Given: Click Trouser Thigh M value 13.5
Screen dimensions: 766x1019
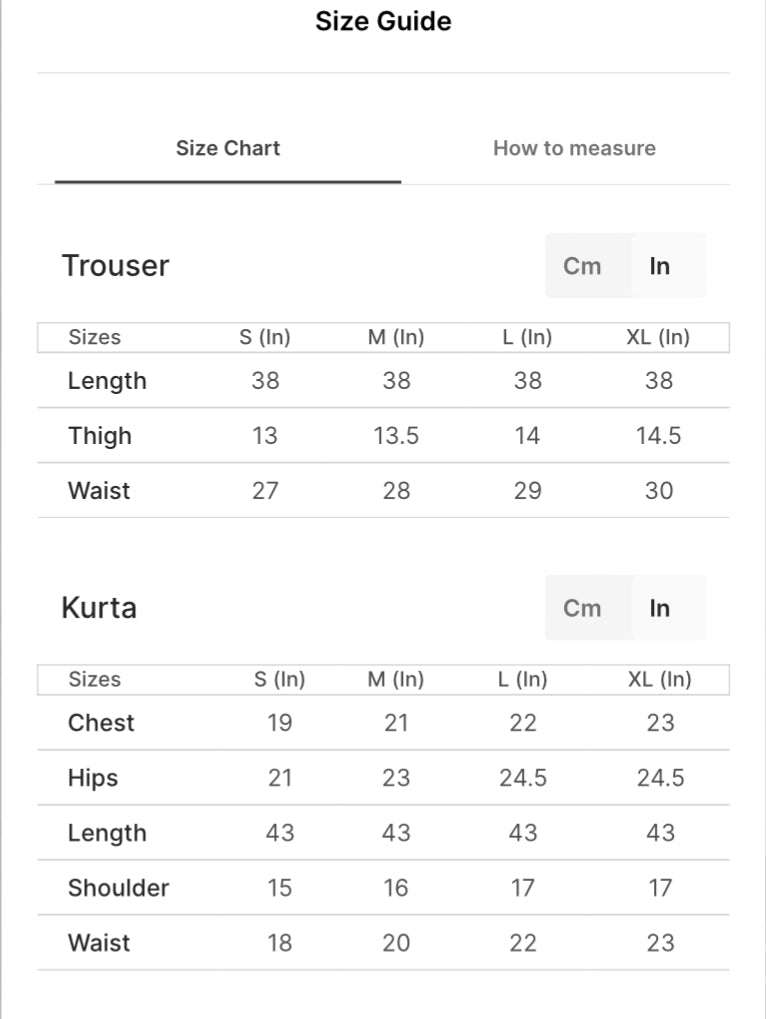Looking at the screenshot, I should (396, 436).
